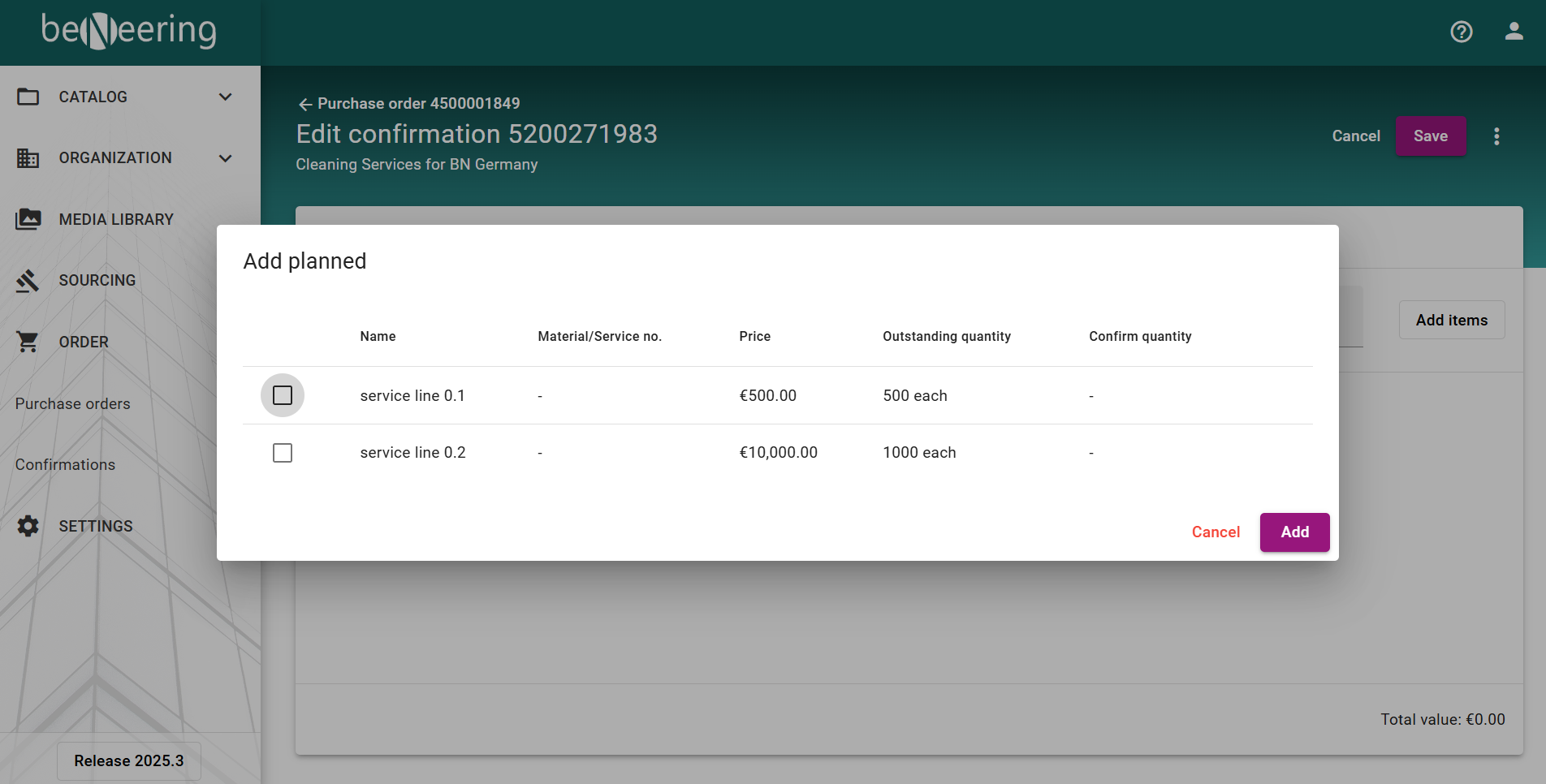Expand the Organization menu chevron
The width and height of the screenshot is (1546, 784).
coord(226,158)
